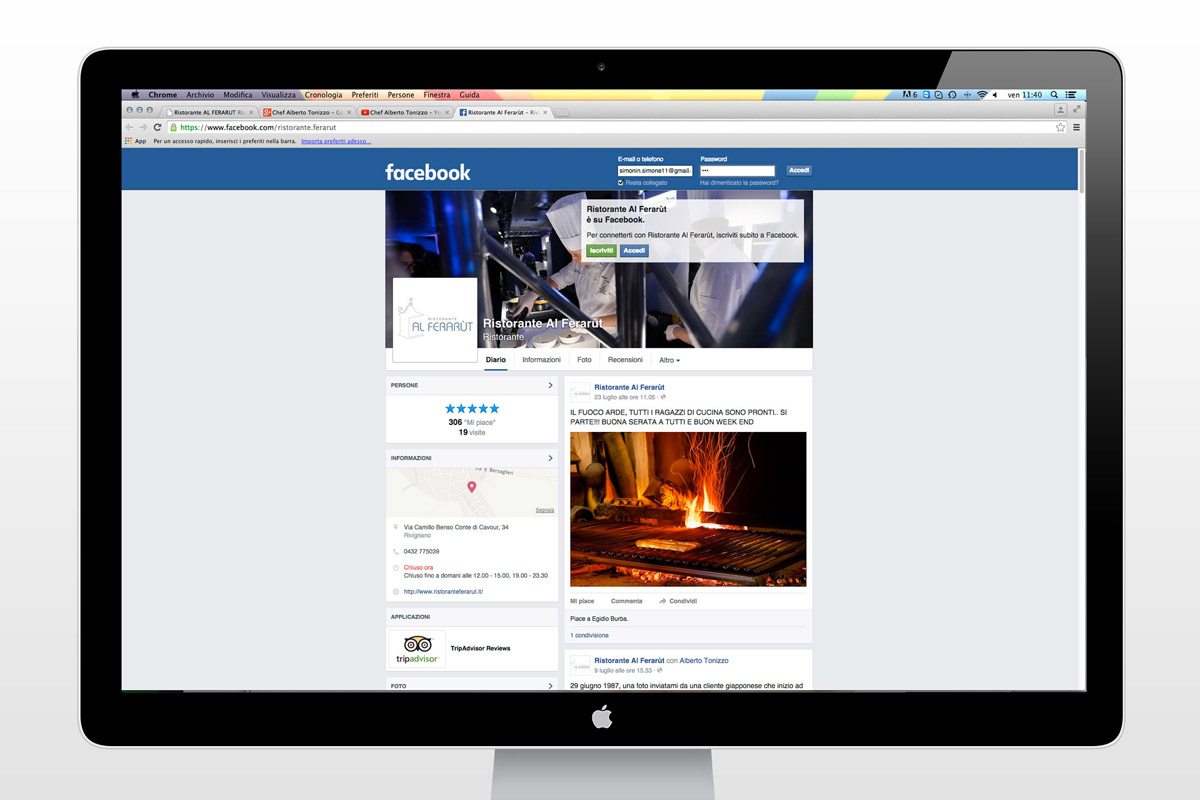This screenshot has width=1200, height=800.
Task: Open the ristoranteferarut.it website link
Action: (x=443, y=591)
